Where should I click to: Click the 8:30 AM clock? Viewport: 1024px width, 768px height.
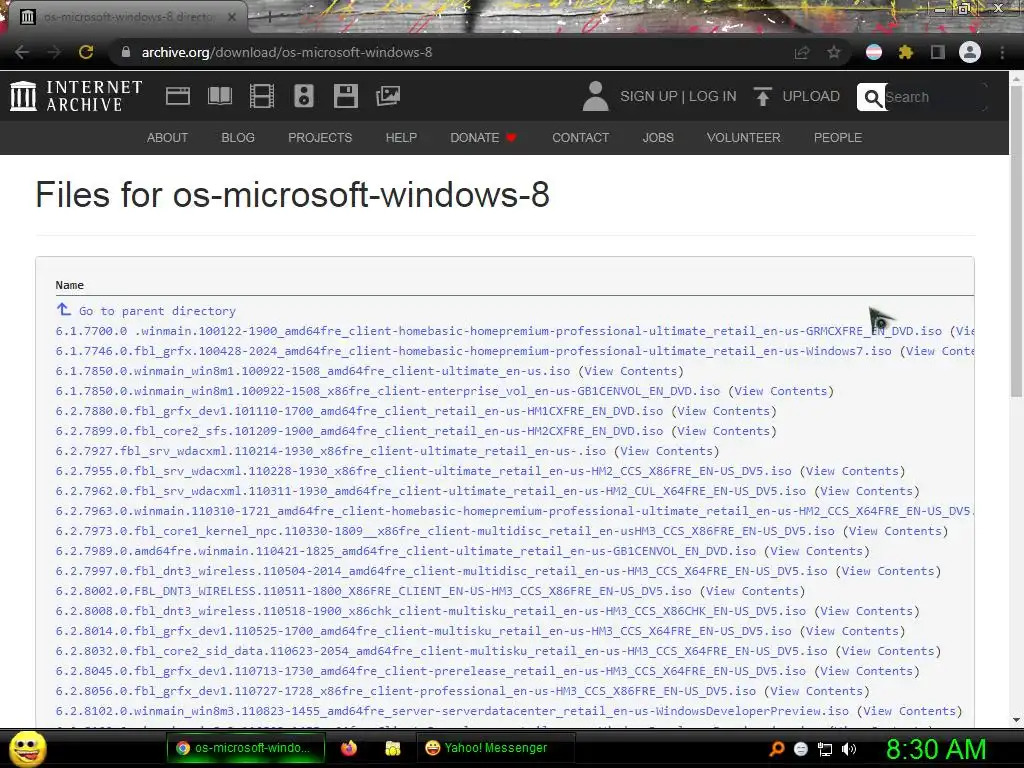(x=936, y=749)
